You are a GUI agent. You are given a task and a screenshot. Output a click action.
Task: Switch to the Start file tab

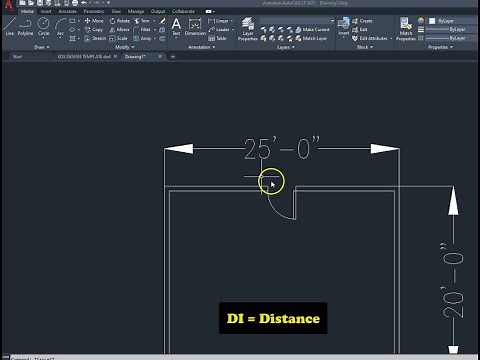tap(17, 56)
